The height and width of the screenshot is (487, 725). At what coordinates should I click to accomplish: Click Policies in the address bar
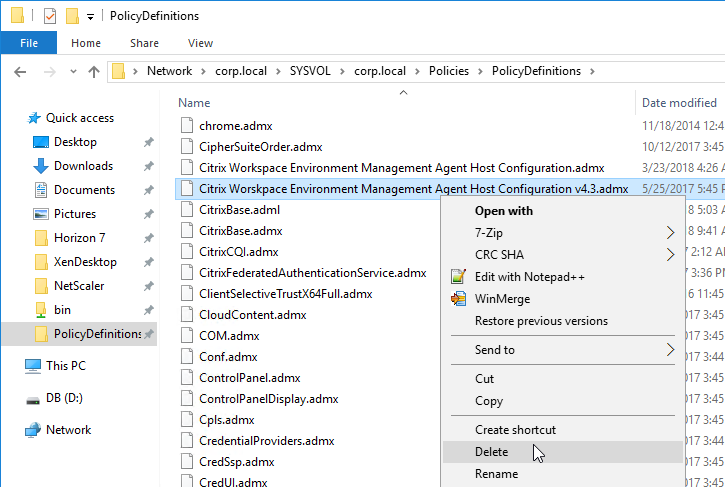pyautogui.click(x=449, y=71)
